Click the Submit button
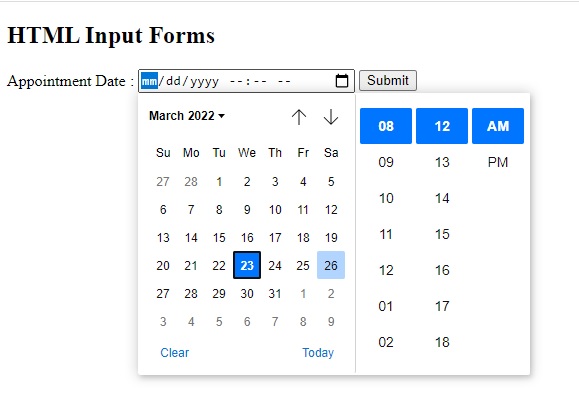The height and width of the screenshot is (408, 579). pos(388,80)
